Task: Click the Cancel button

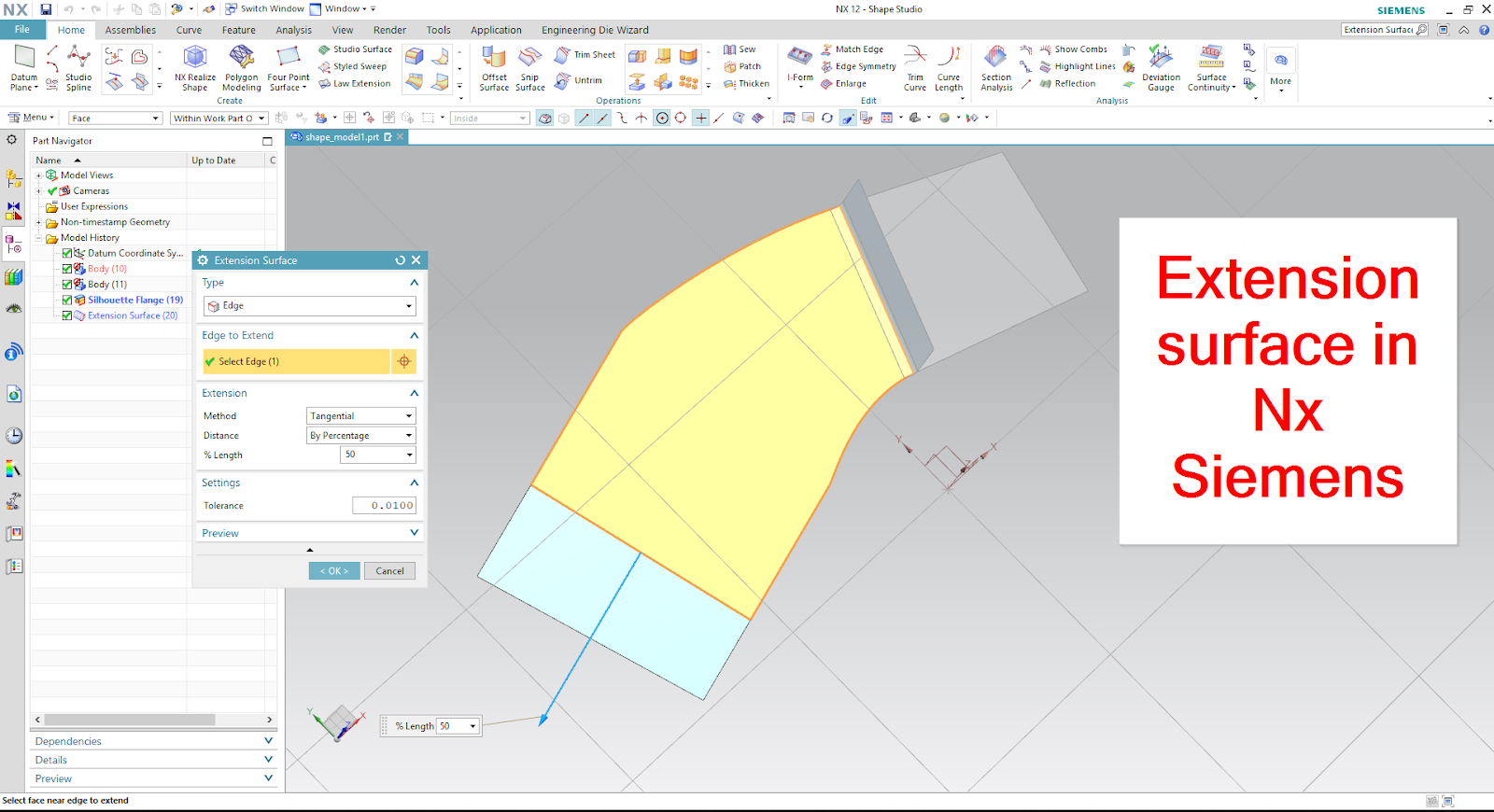Action: click(x=389, y=571)
